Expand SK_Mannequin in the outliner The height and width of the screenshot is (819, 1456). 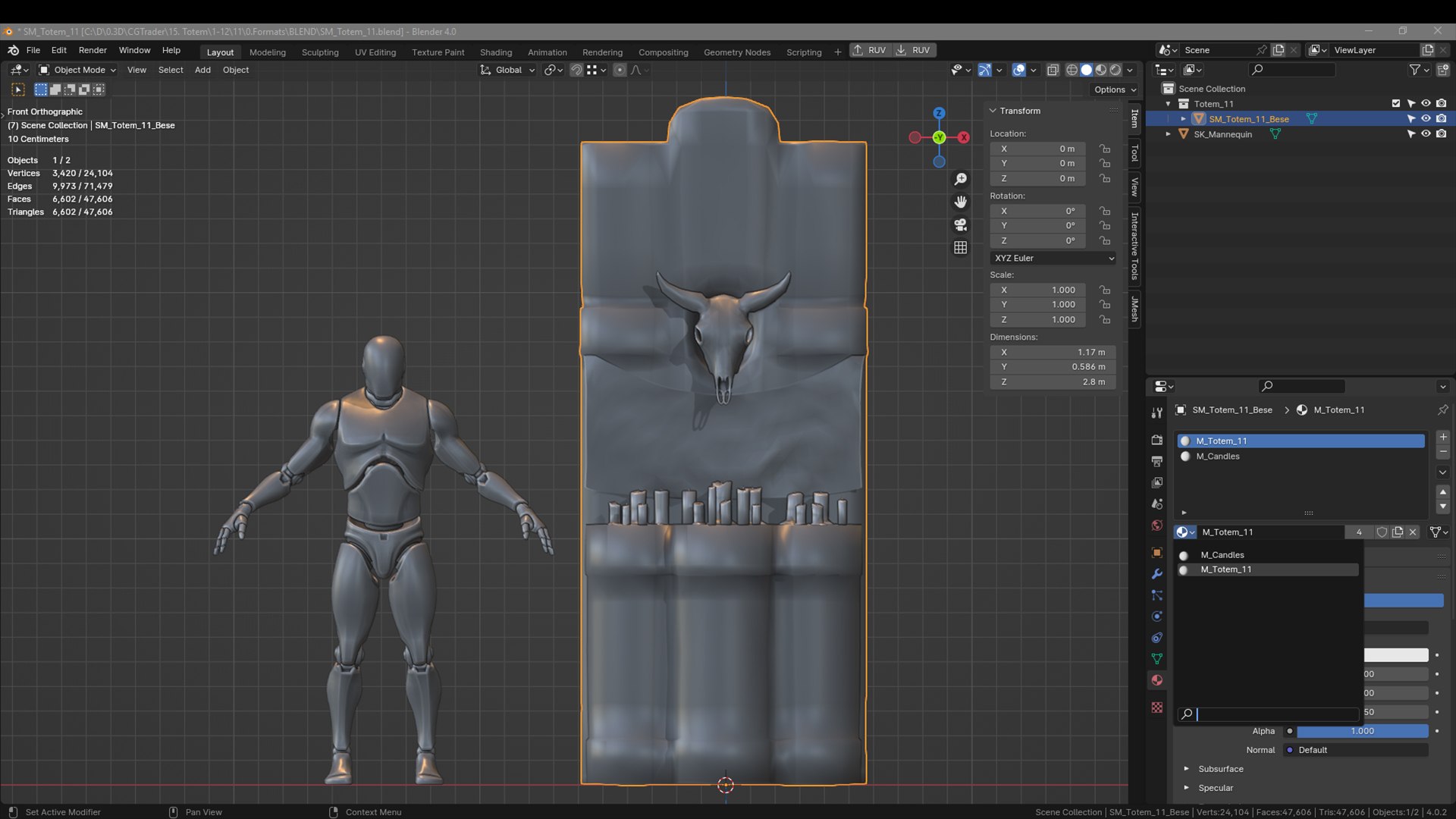click(1168, 134)
